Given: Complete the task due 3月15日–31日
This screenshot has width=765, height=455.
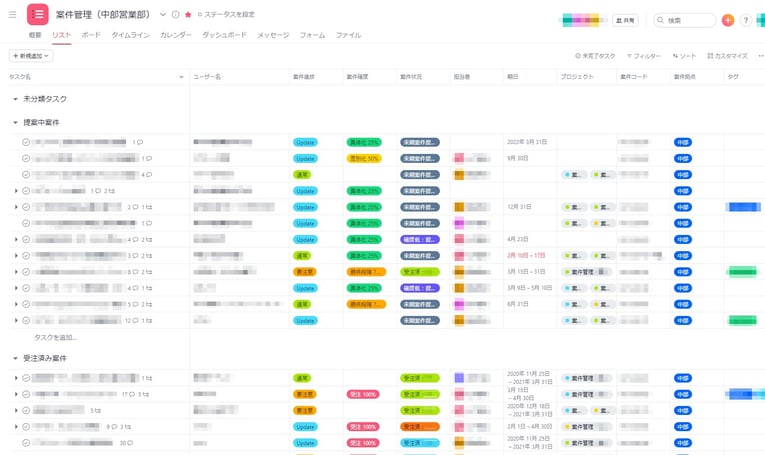Looking at the screenshot, I should pos(26,272).
